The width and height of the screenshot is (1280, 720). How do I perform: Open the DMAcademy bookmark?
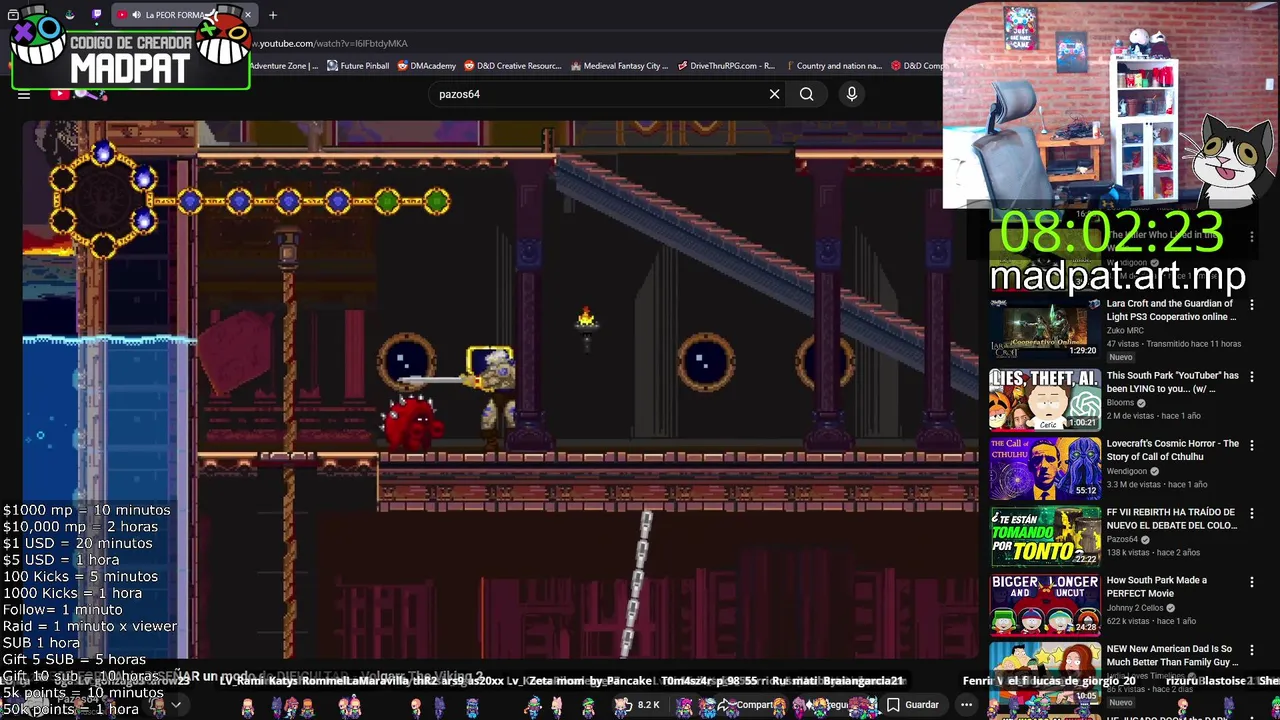click(427, 66)
